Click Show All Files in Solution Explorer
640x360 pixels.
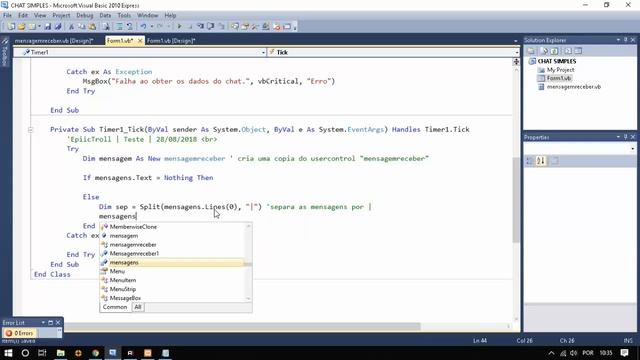point(544,51)
